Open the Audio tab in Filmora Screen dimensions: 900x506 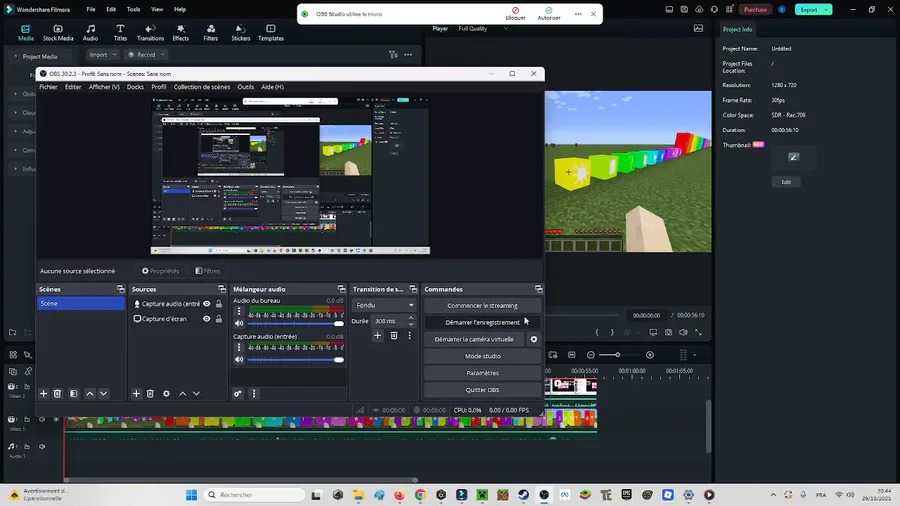click(x=90, y=33)
